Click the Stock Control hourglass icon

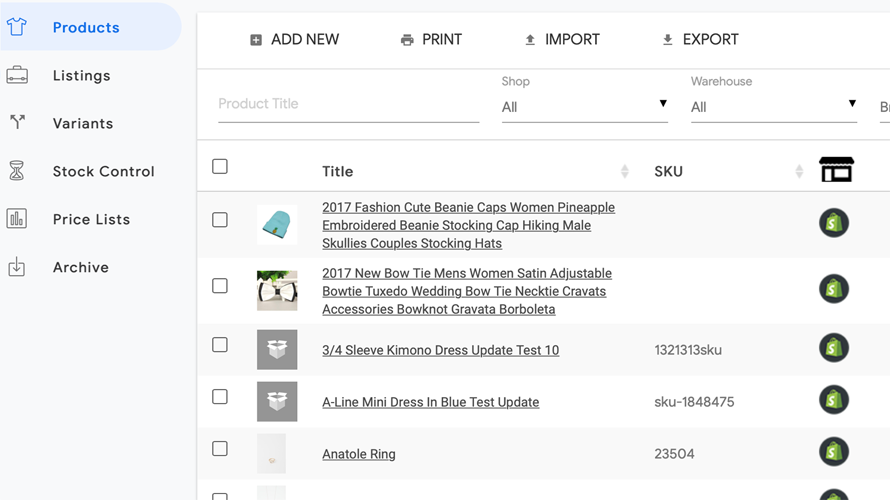(17, 171)
